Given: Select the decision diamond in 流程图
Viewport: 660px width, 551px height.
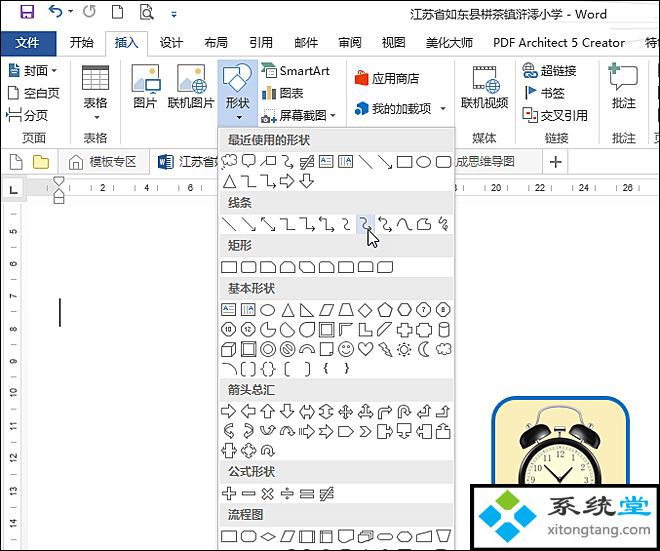Looking at the screenshot, I should point(268,537).
